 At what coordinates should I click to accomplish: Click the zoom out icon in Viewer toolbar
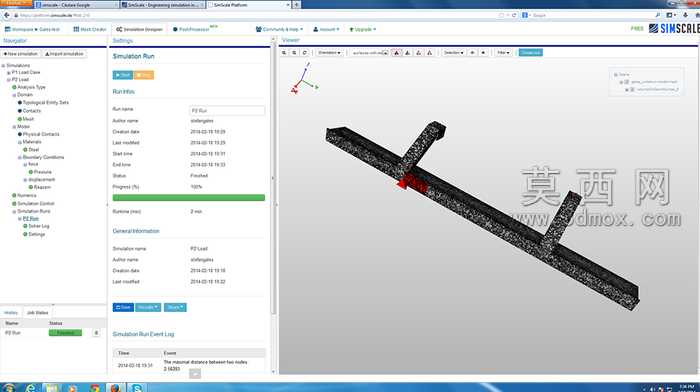tap(294, 53)
